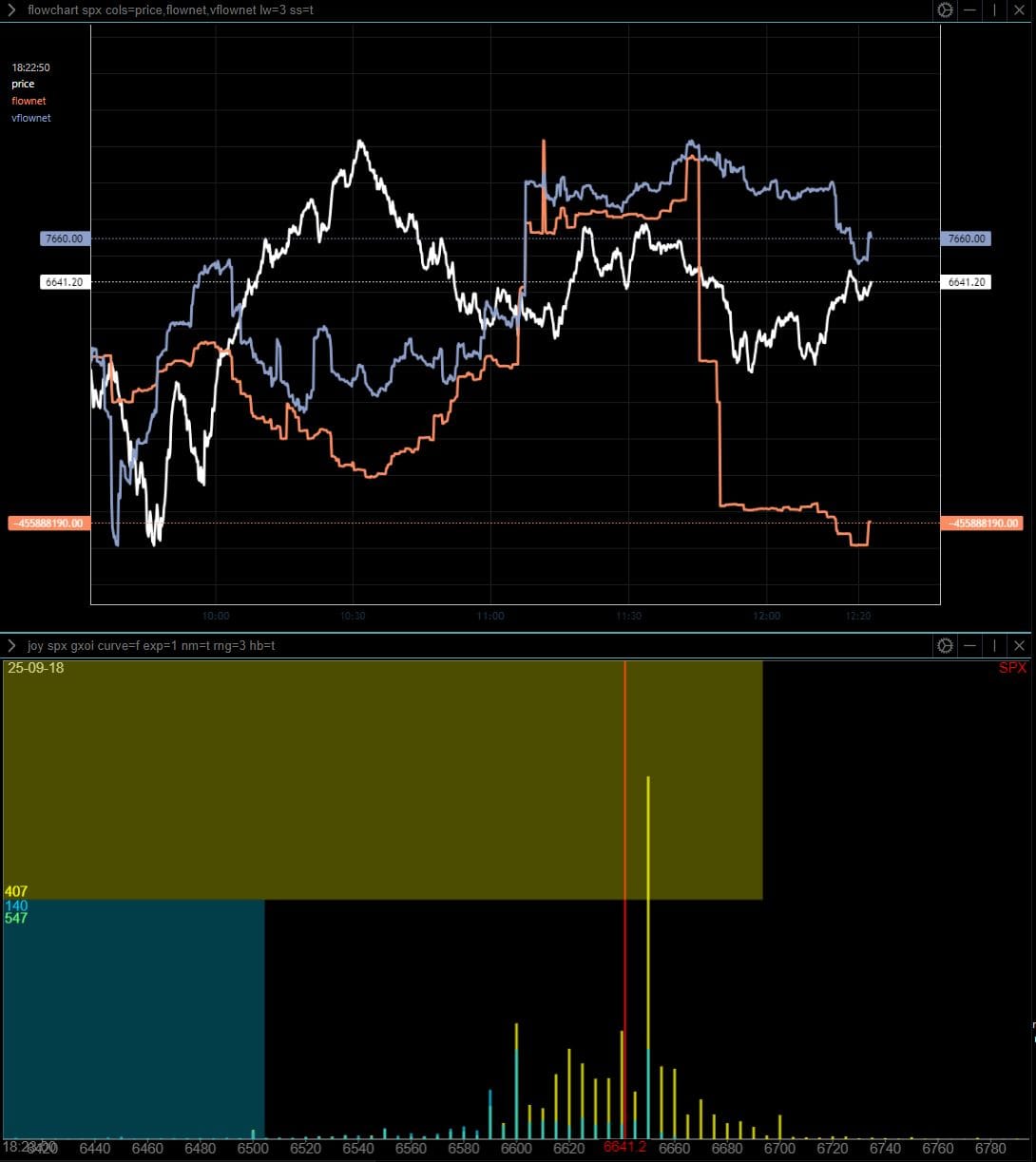Click vertical split icon in flowchart panel header

(994, 10)
